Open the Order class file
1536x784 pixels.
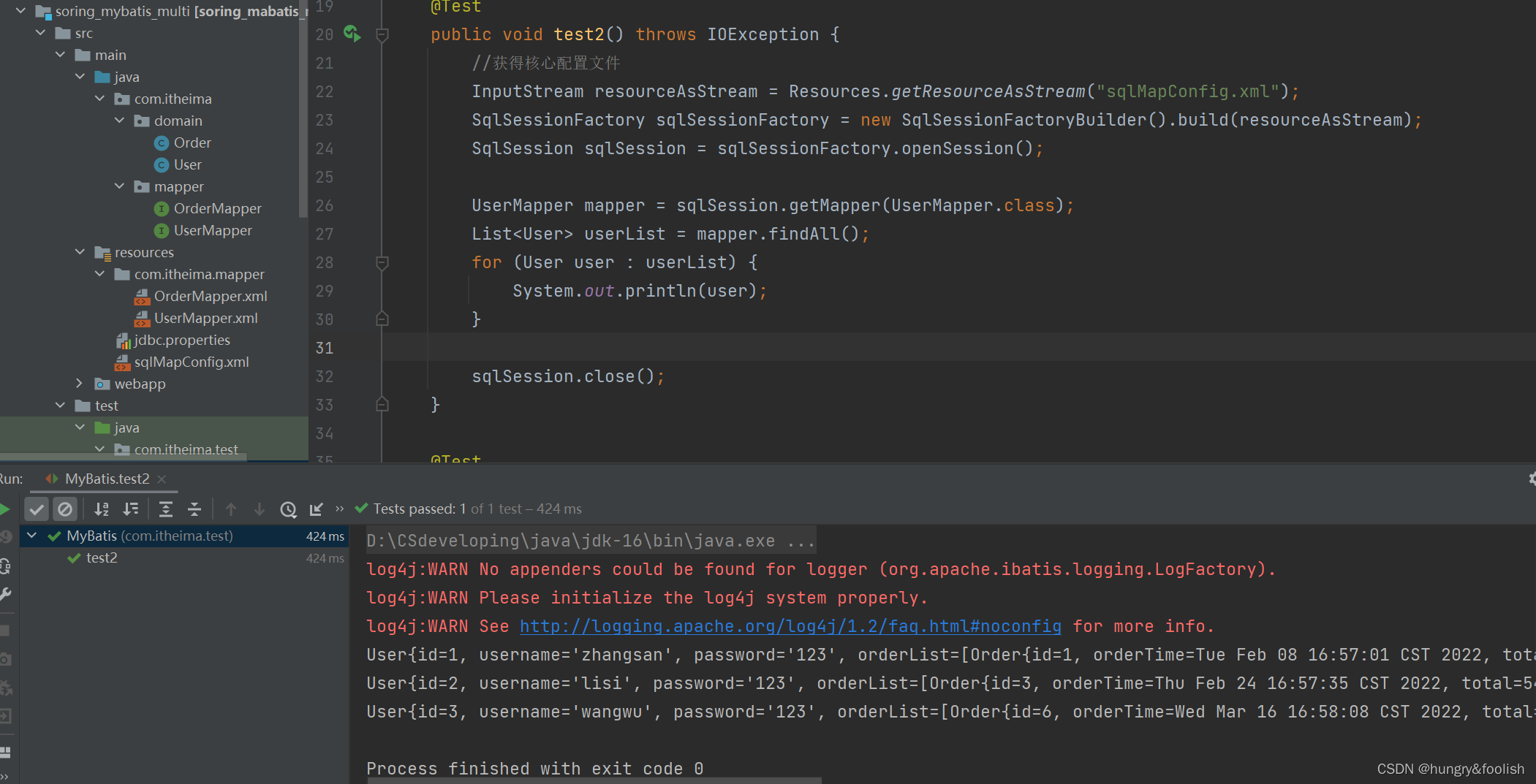(192, 142)
